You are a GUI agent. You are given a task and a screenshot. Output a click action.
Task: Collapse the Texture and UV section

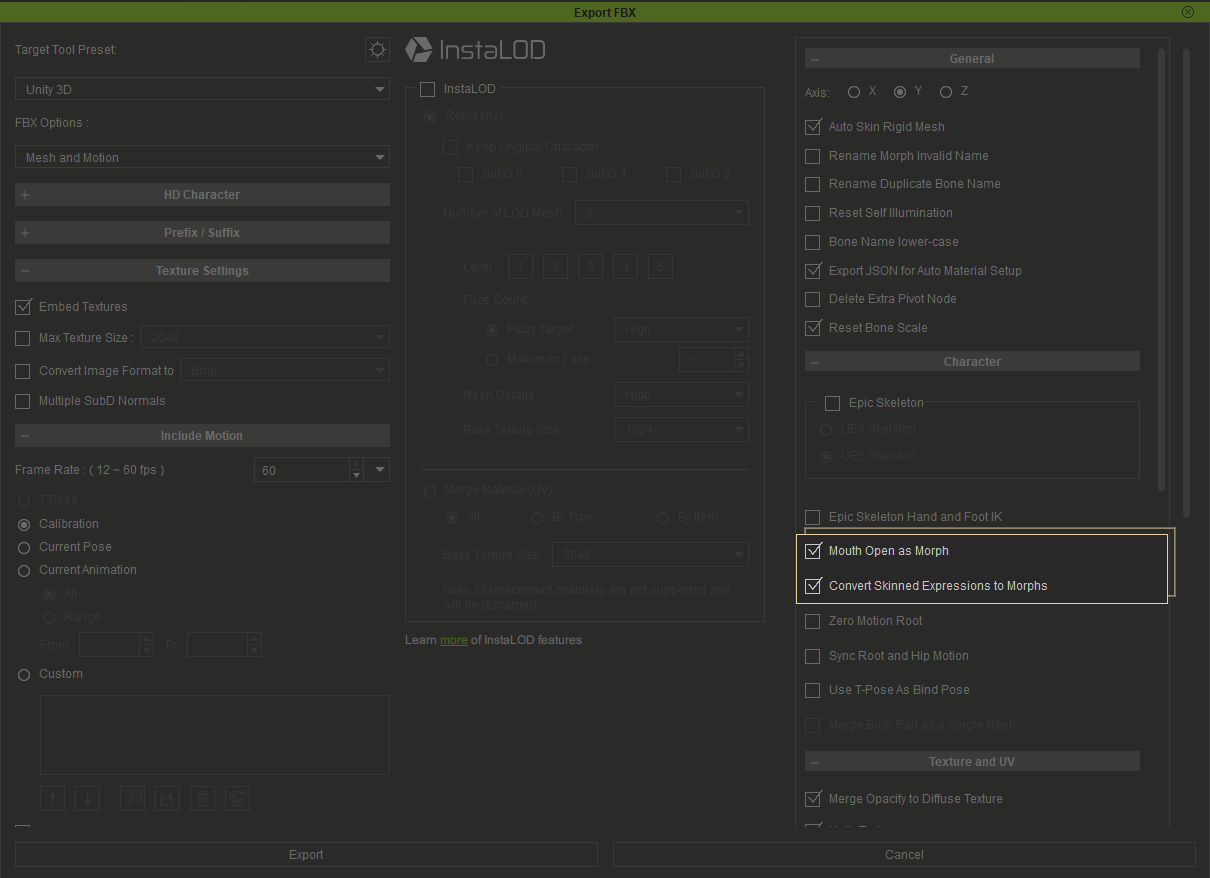point(972,762)
